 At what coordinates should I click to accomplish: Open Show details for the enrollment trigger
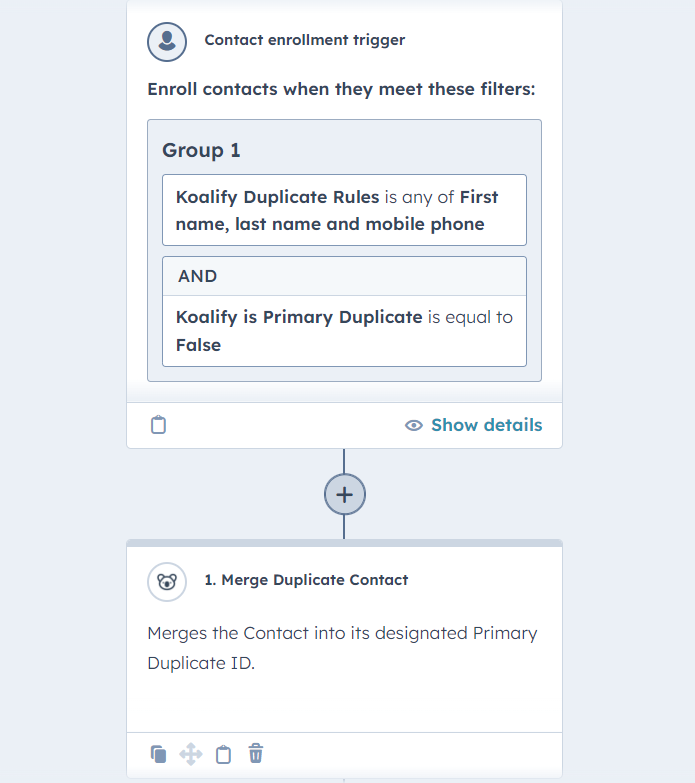click(486, 425)
